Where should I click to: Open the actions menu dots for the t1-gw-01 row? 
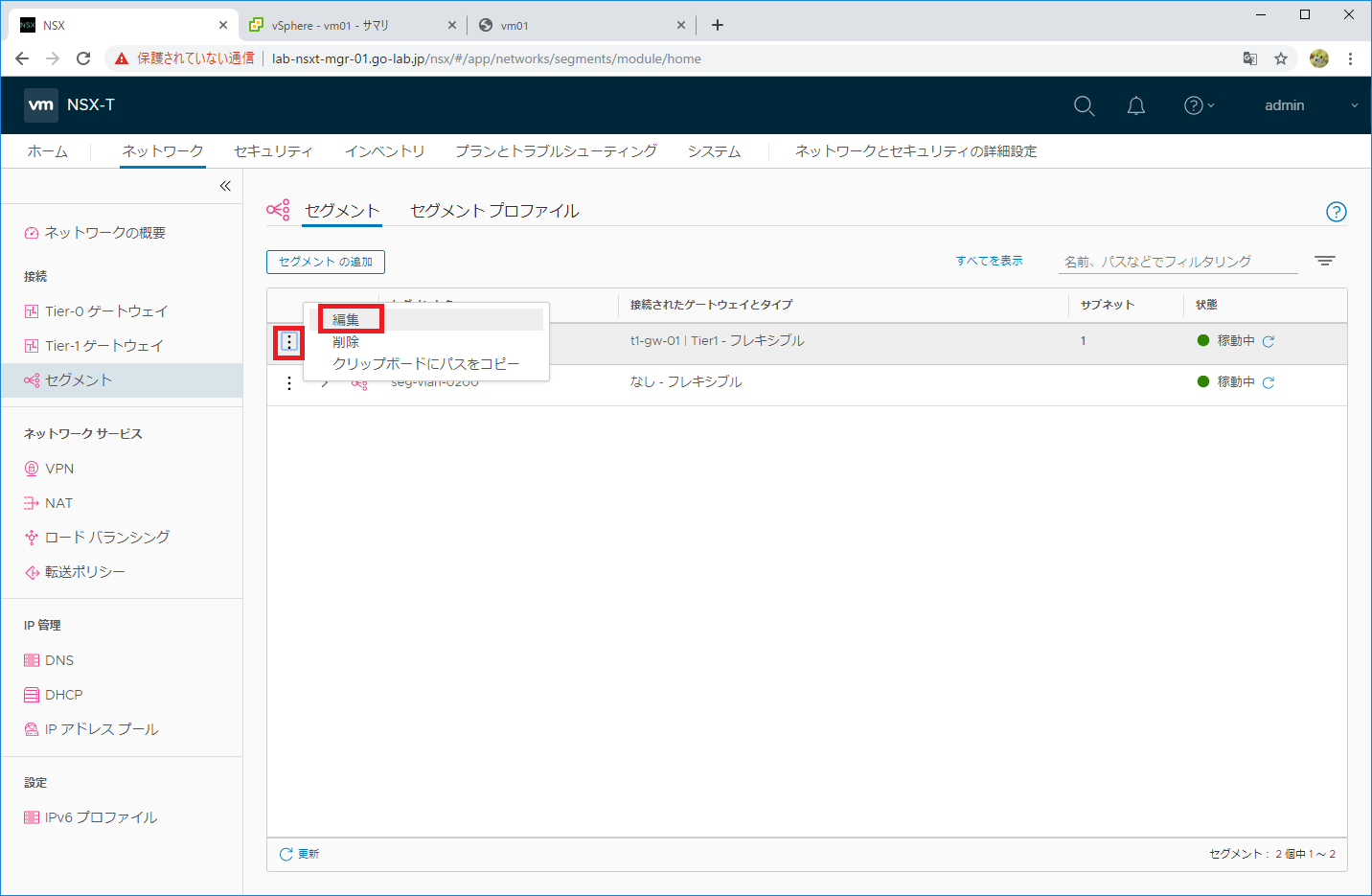click(289, 341)
